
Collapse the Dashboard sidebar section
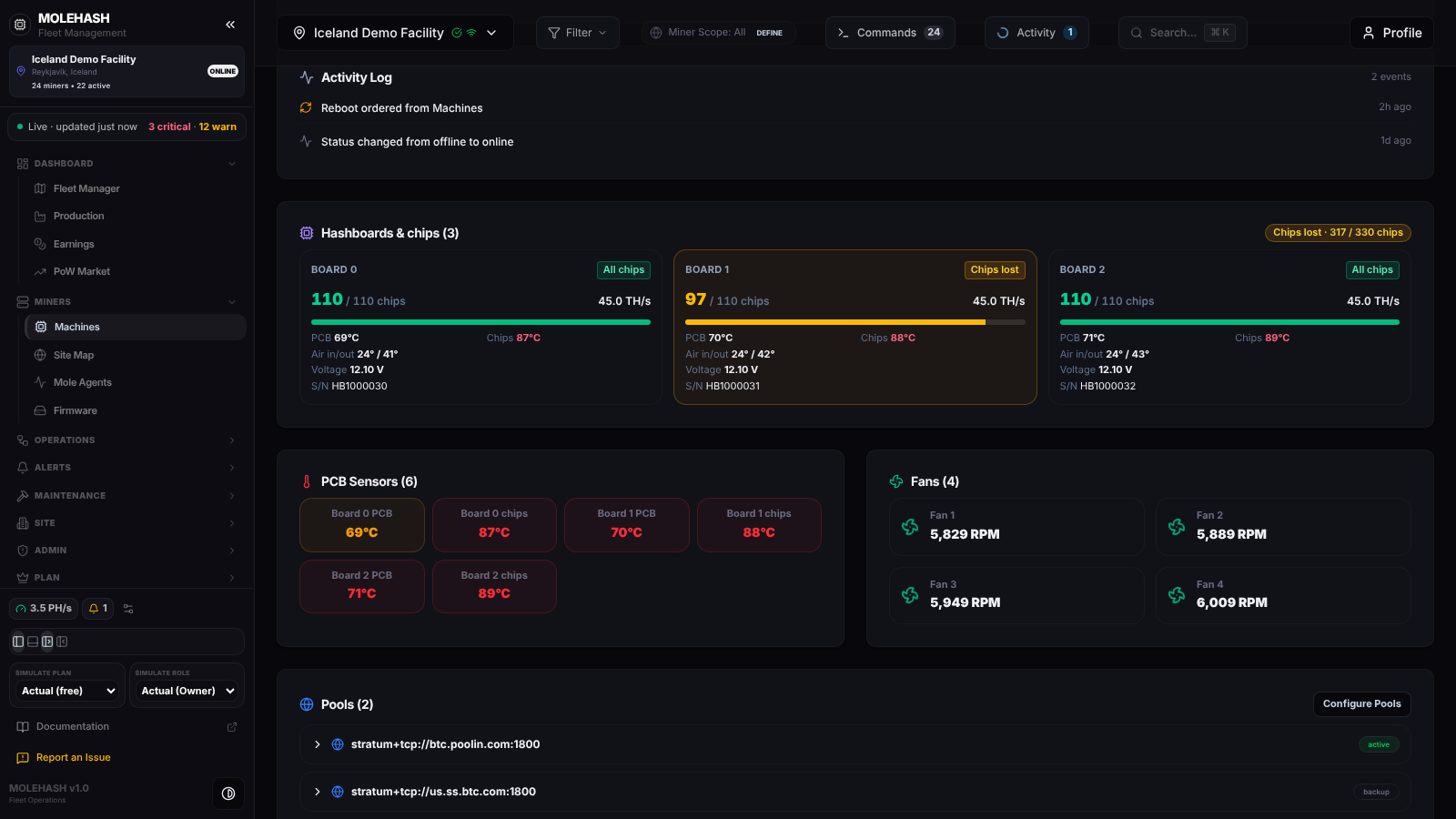point(126,164)
